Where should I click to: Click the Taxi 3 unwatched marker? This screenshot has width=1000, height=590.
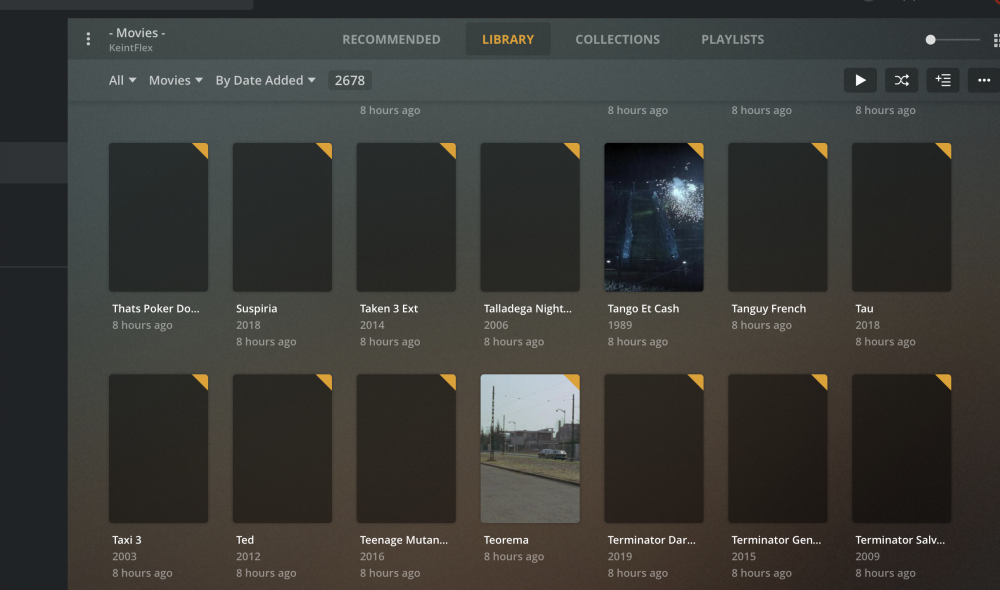coord(203,380)
